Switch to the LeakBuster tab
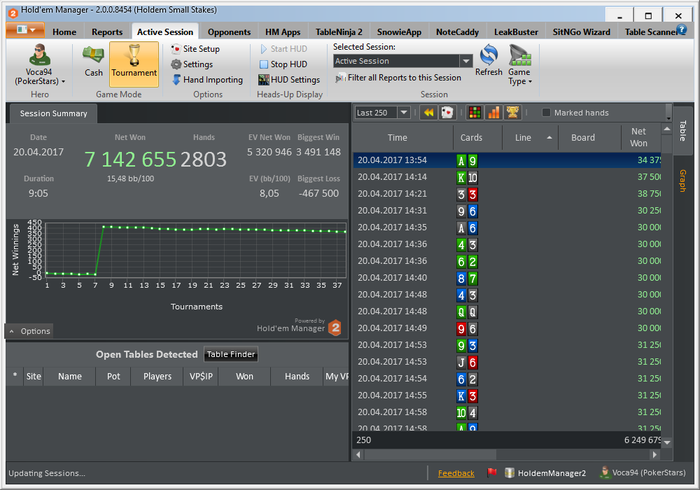This screenshot has width=700, height=490. point(516,32)
